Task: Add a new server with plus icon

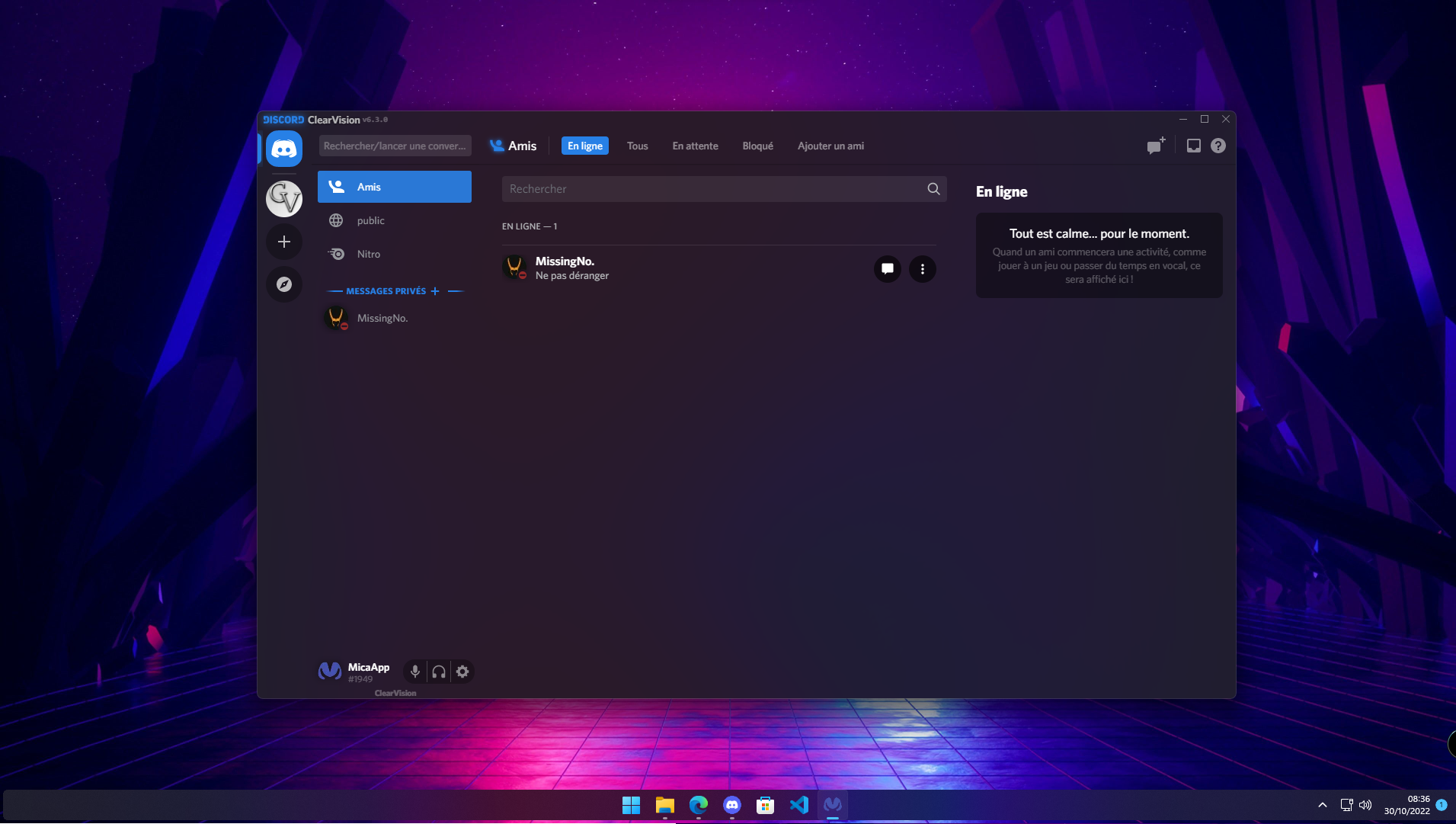Action: 284,242
